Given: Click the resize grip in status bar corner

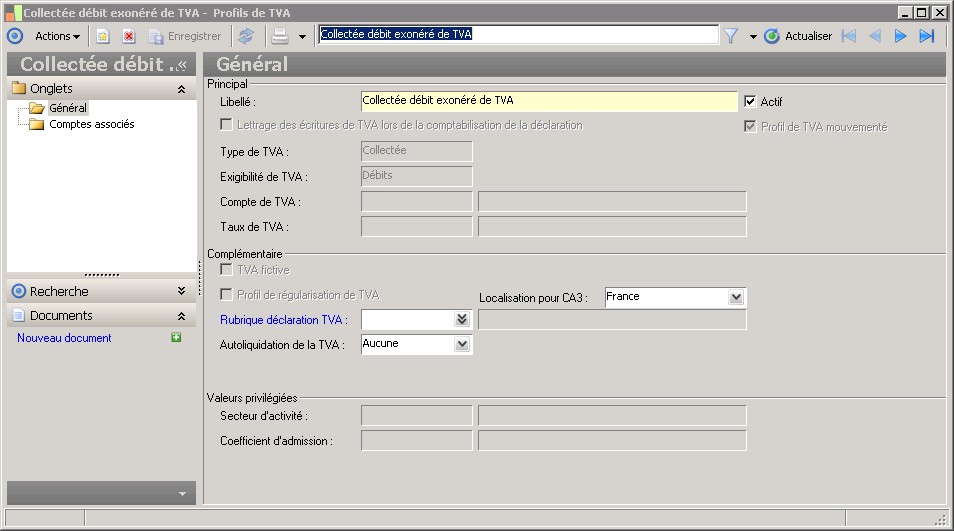Looking at the screenshot, I should [x=941, y=519].
